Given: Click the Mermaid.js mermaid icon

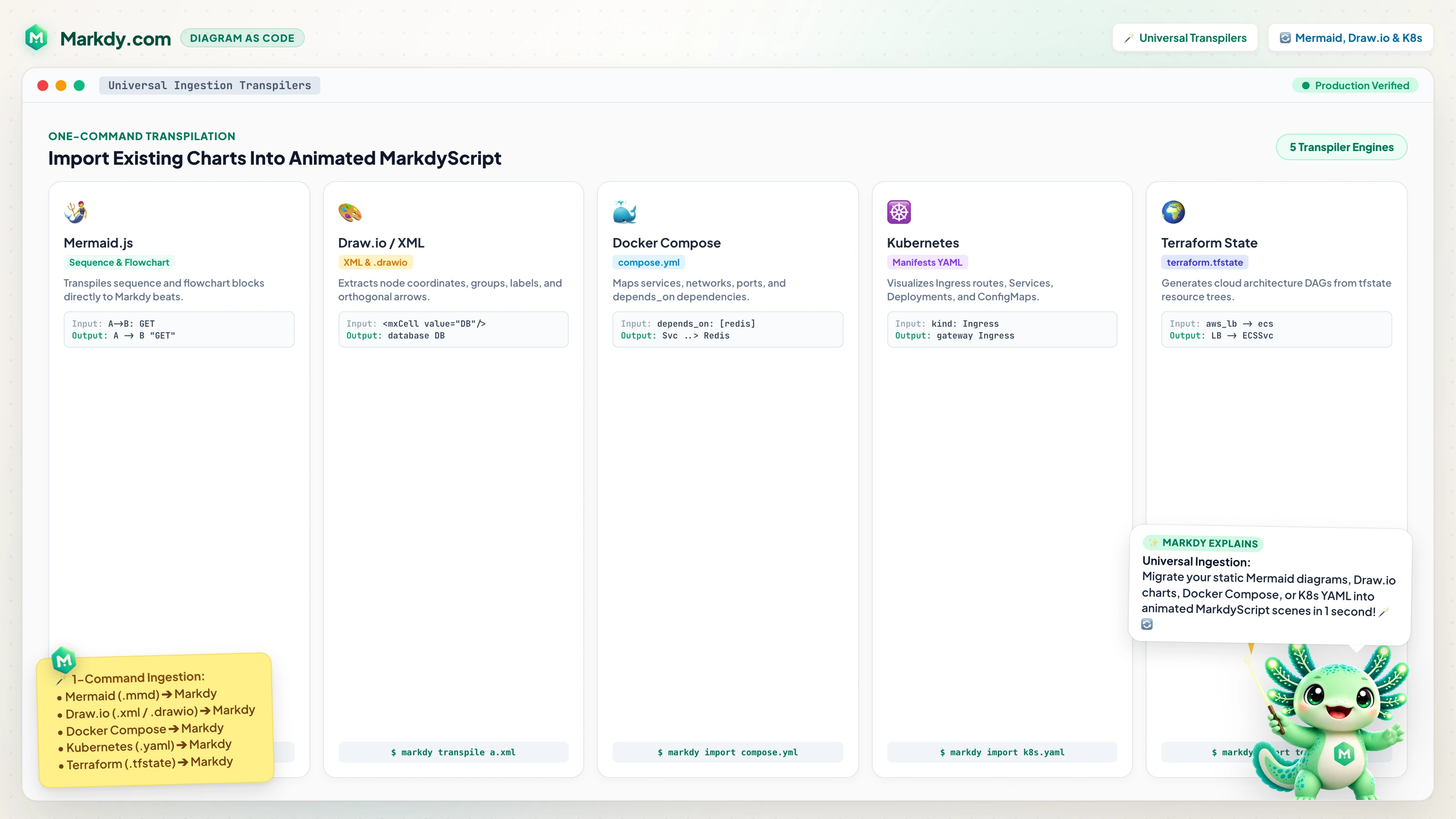Looking at the screenshot, I should pos(75,212).
